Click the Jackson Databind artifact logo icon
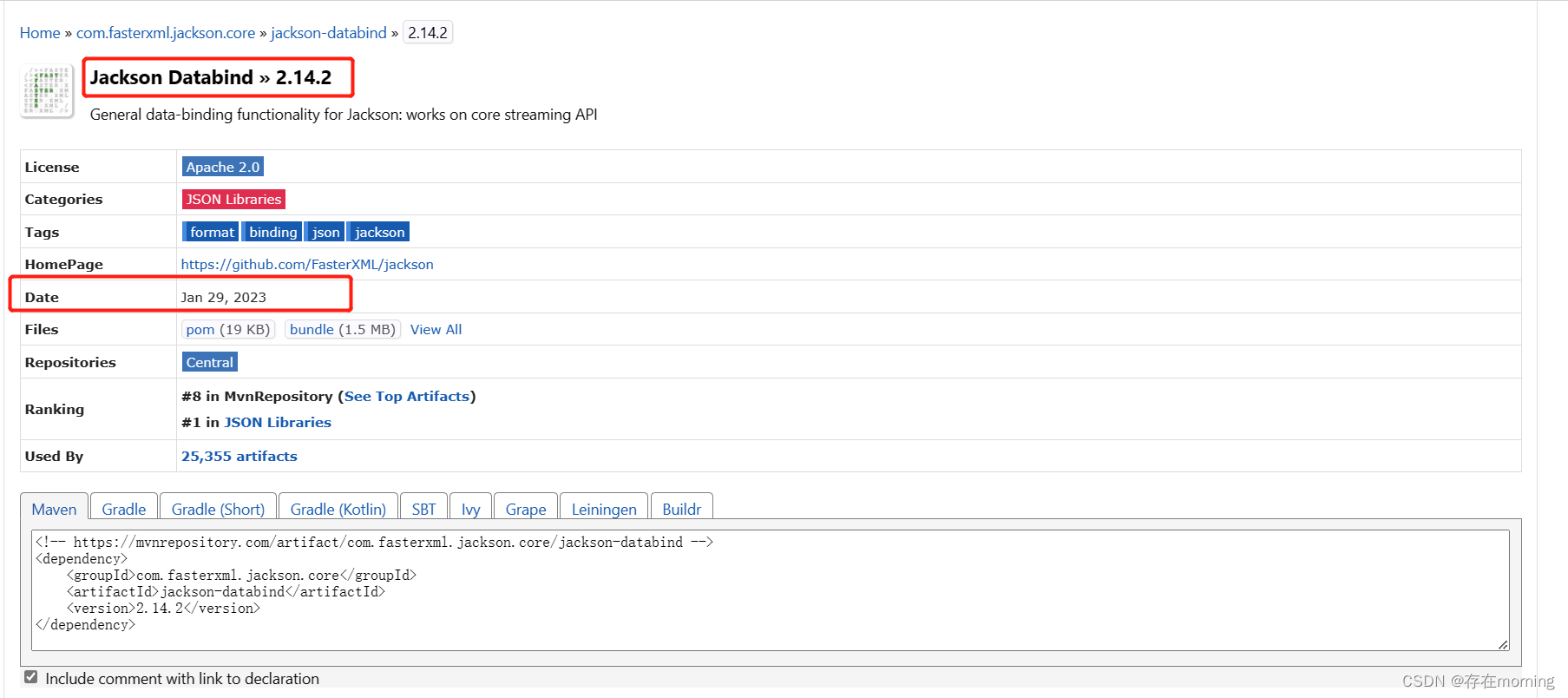 pyautogui.click(x=47, y=91)
